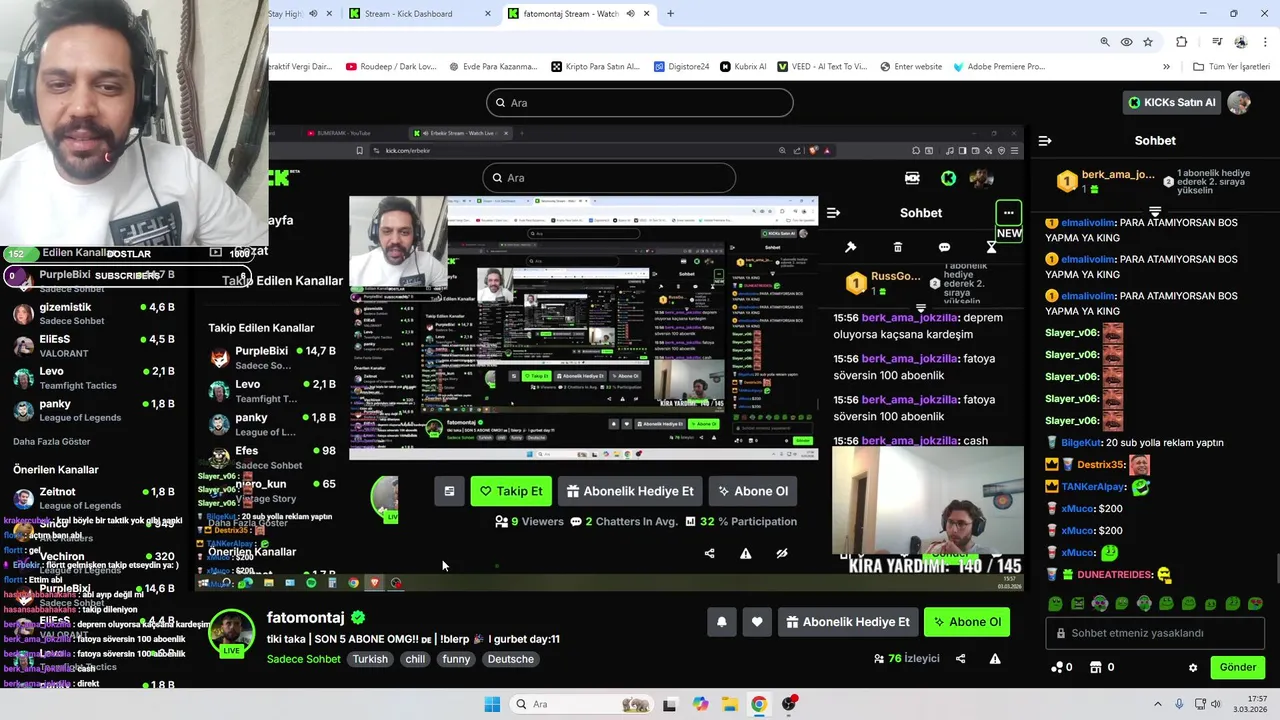This screenshot has width=1280, height=720.
Task: Collapse the Sohbet chat panel
Action: click(1045, 141)
